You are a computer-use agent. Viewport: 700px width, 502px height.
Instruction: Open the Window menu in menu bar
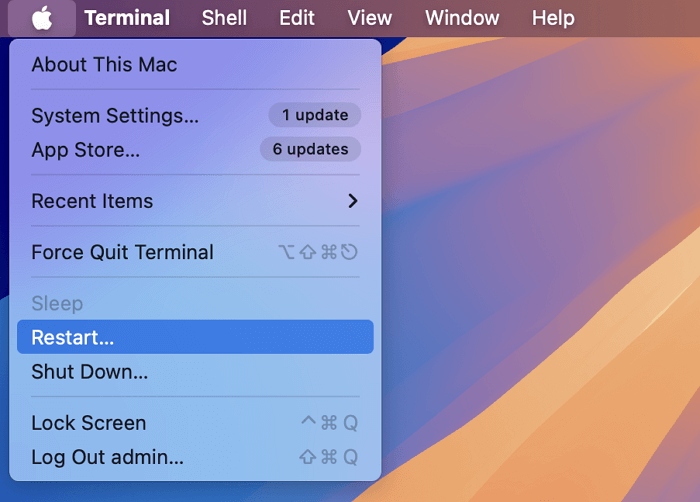(462, 18)
